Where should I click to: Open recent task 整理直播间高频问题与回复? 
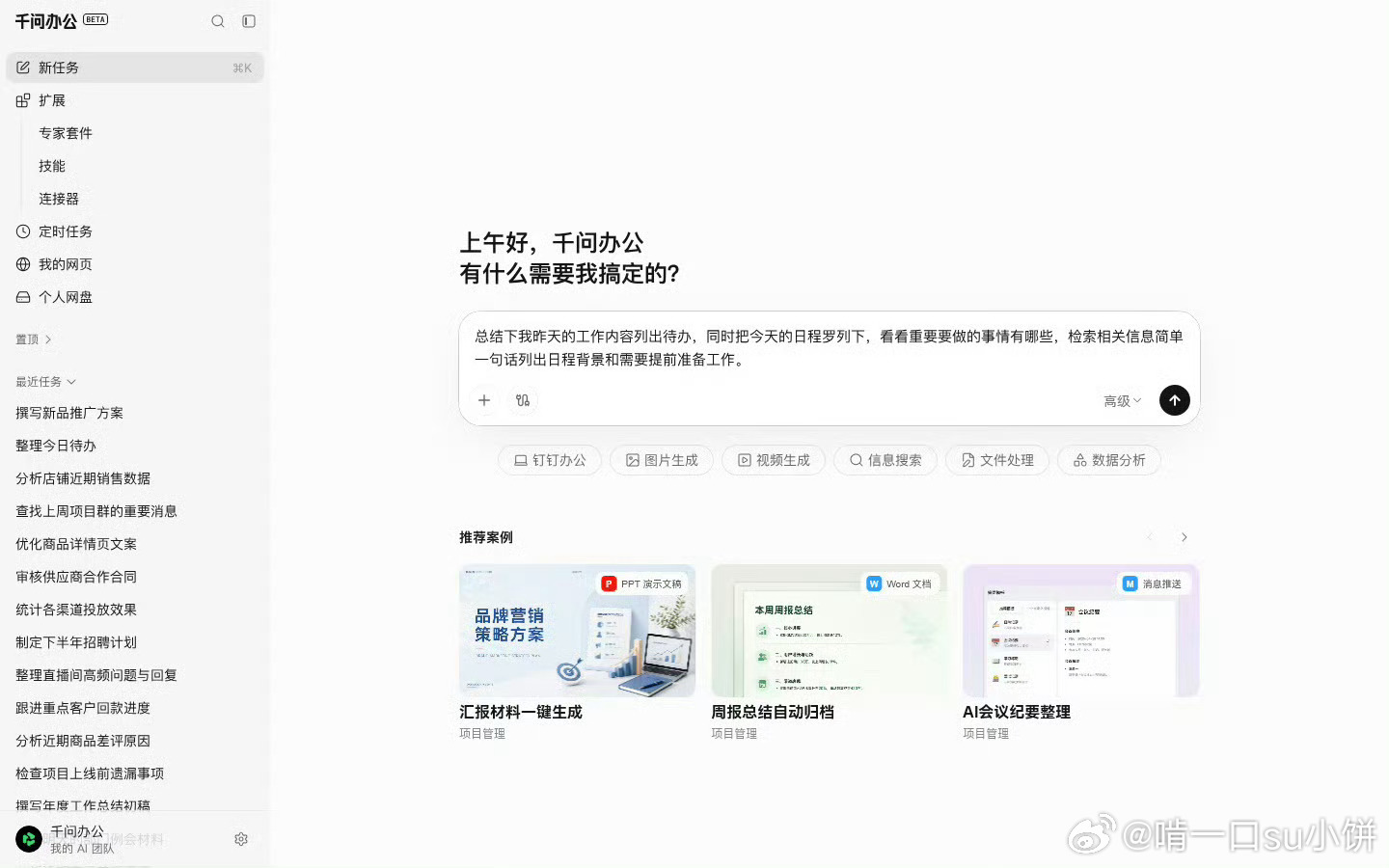tap(96, 675)
